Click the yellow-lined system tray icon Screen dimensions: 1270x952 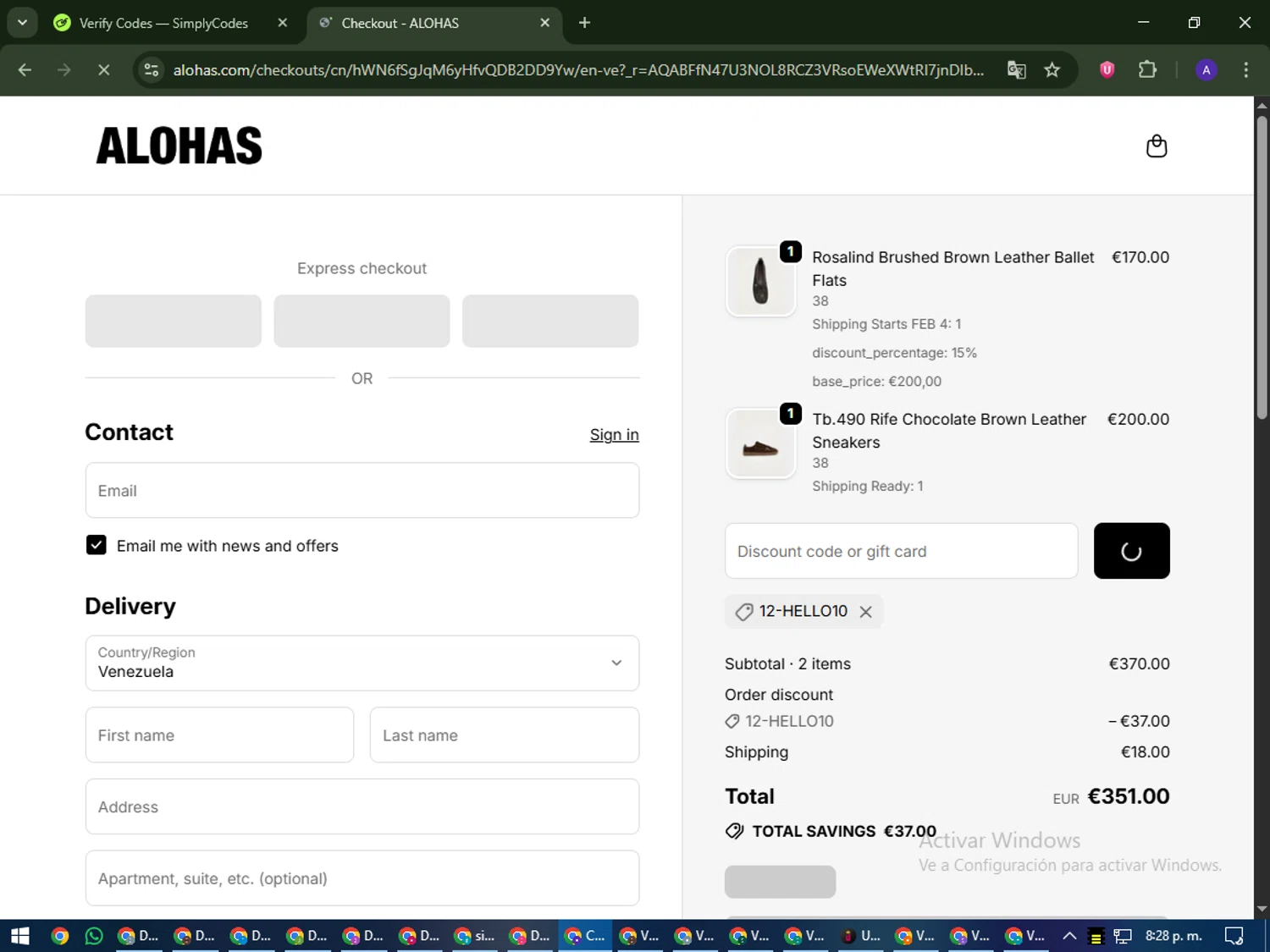[1096, 937]
